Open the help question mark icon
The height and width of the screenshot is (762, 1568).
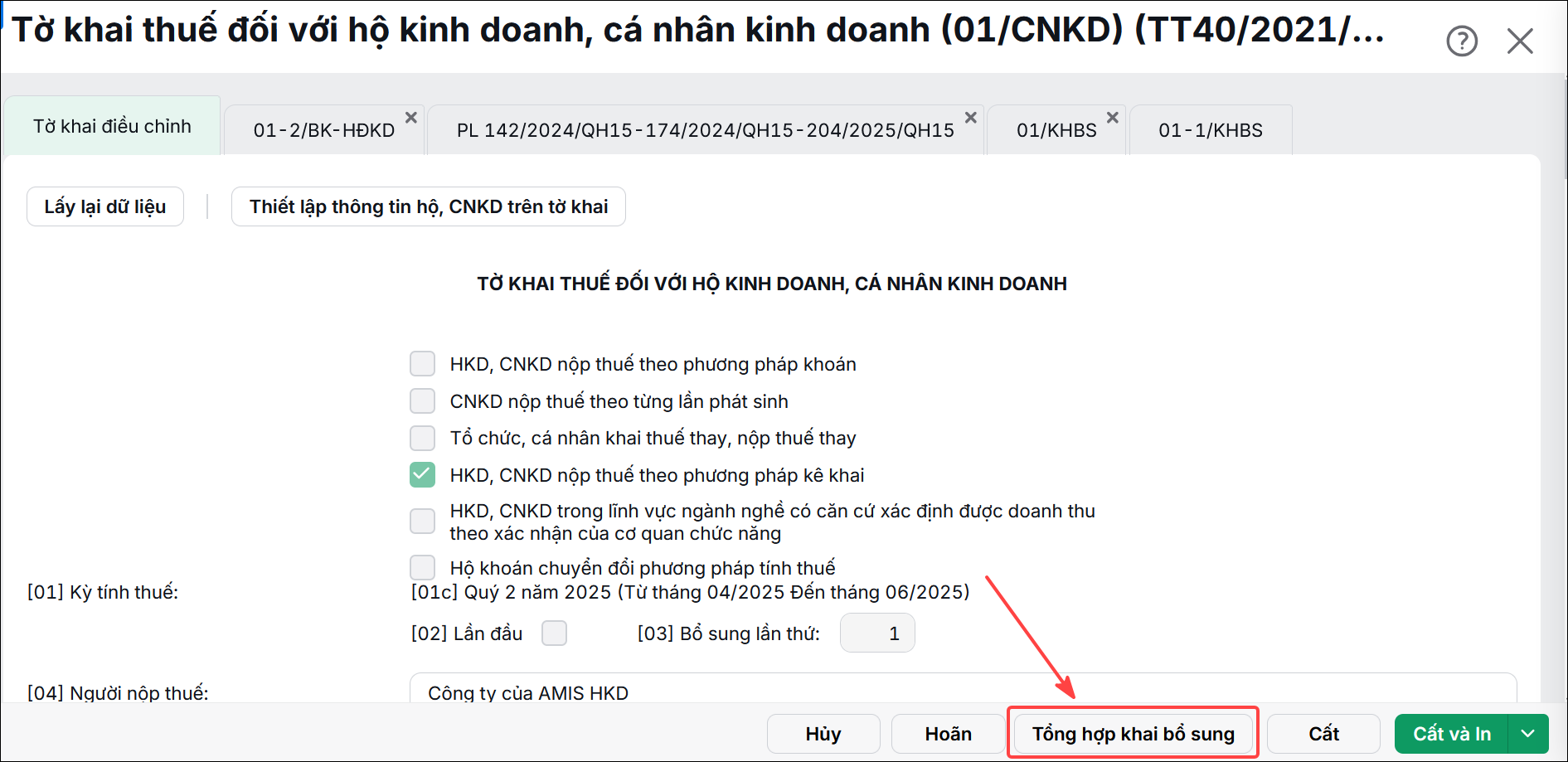pos(1462,41)
